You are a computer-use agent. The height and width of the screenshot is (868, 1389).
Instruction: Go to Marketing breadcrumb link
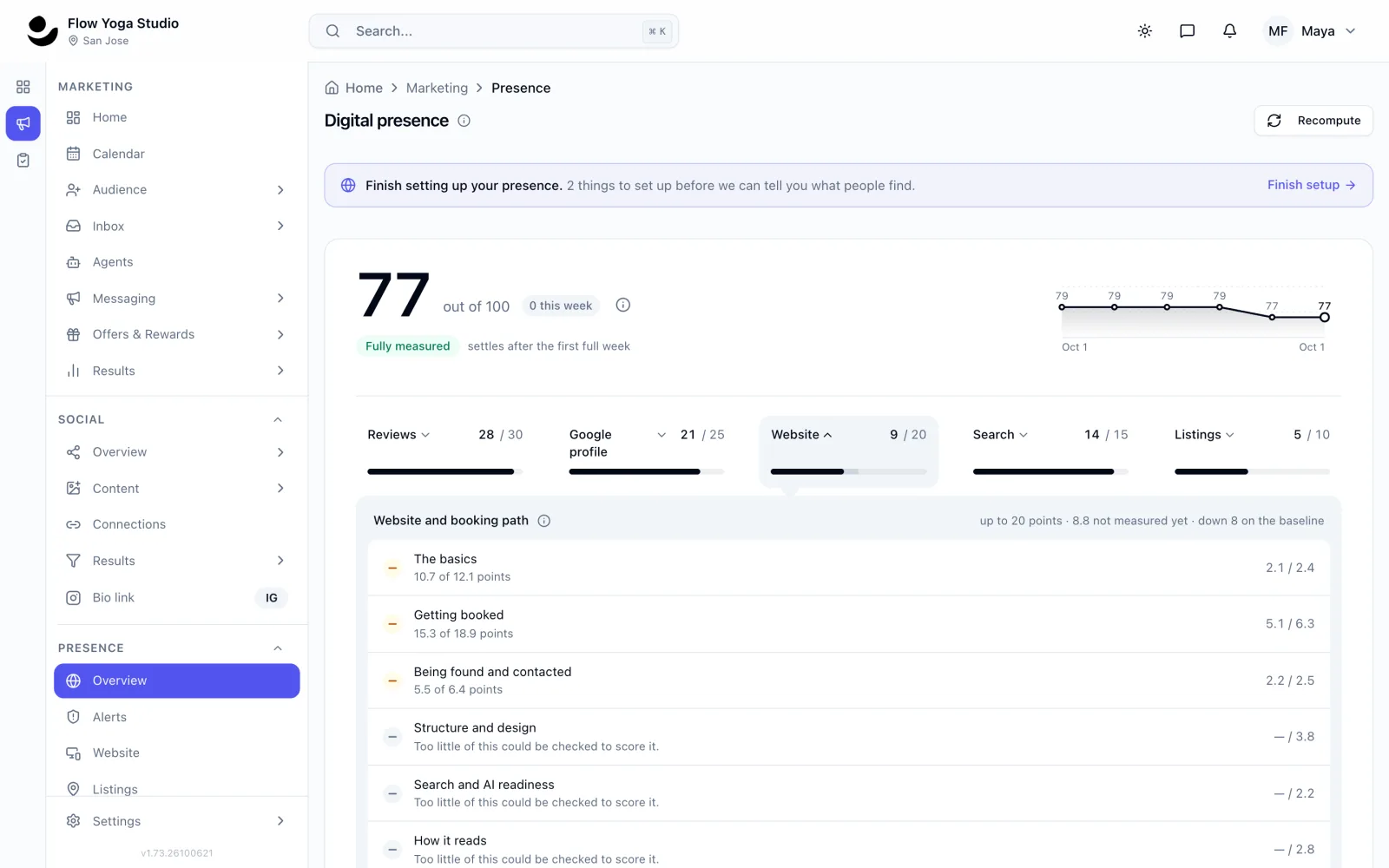437,88
